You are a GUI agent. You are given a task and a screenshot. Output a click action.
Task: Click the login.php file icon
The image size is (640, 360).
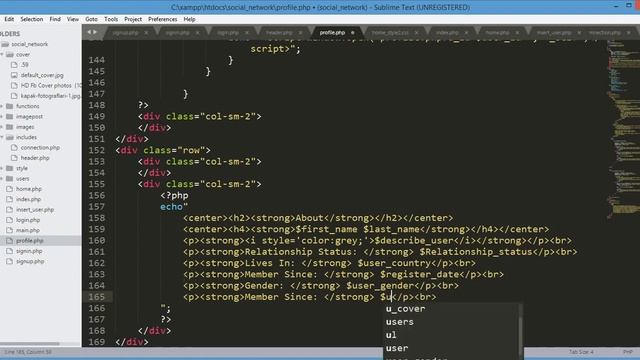[x=9, y=220]
